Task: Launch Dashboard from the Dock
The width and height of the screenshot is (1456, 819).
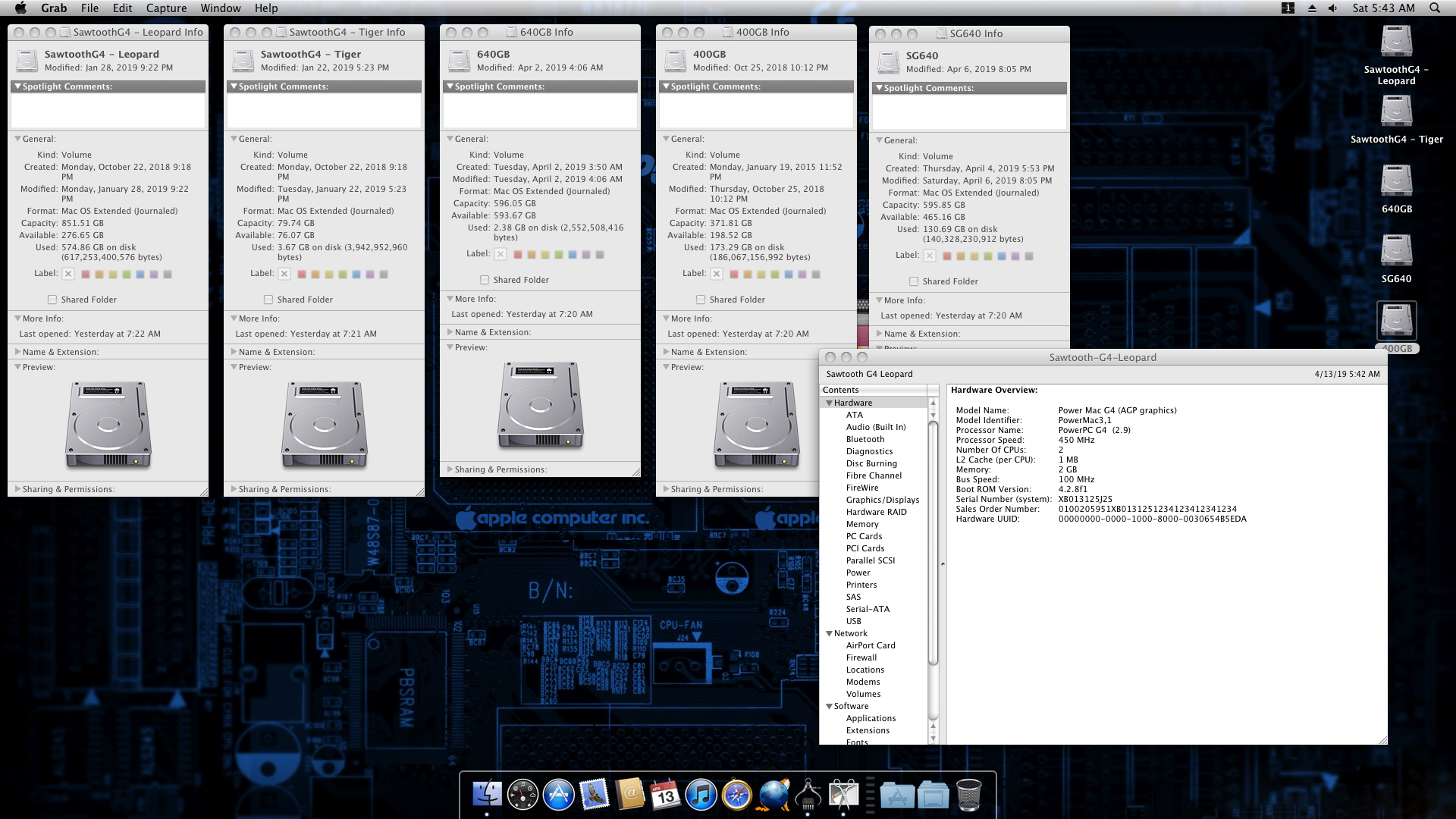Action: tap(522, 795)
